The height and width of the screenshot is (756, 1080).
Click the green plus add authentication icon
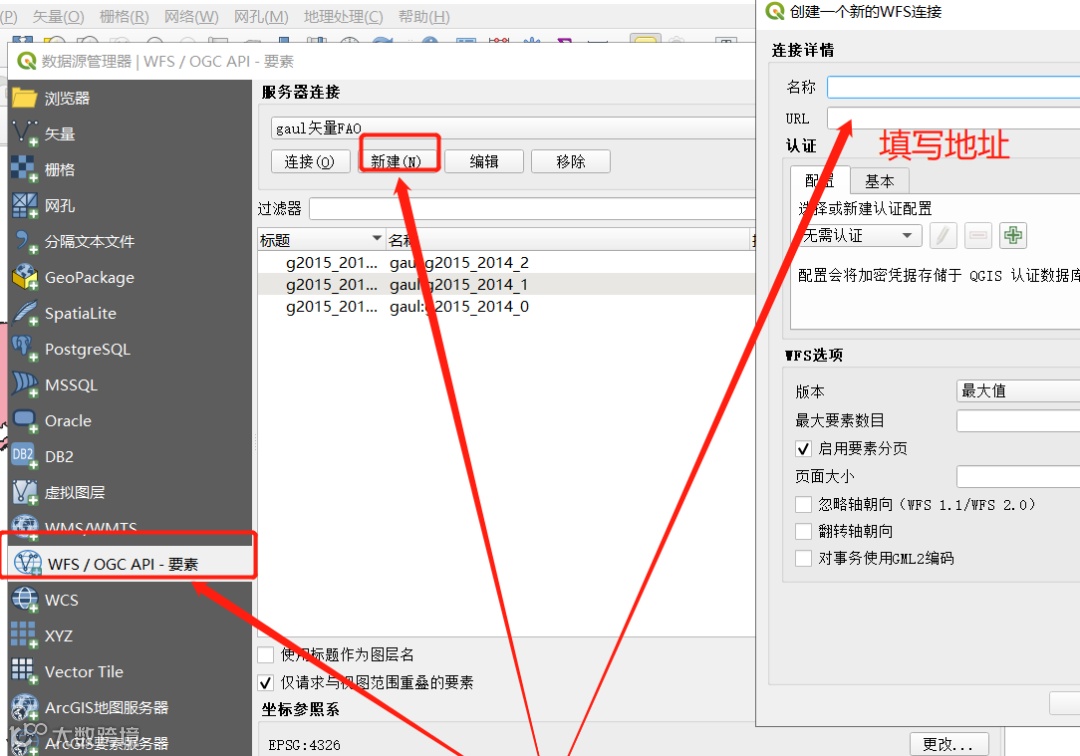[1012, 235]
